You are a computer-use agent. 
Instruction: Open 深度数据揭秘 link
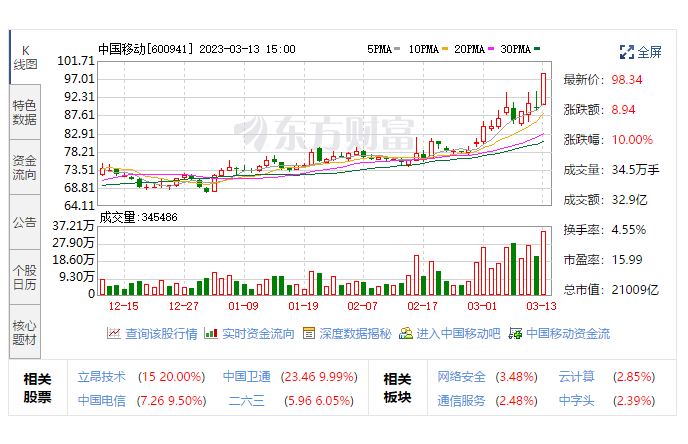tap(355, 334)
